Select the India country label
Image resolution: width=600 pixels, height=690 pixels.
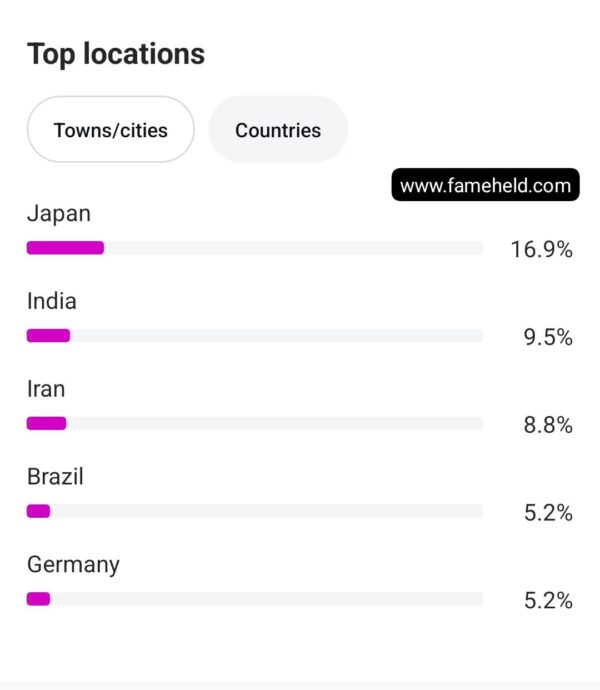point(52,301)
